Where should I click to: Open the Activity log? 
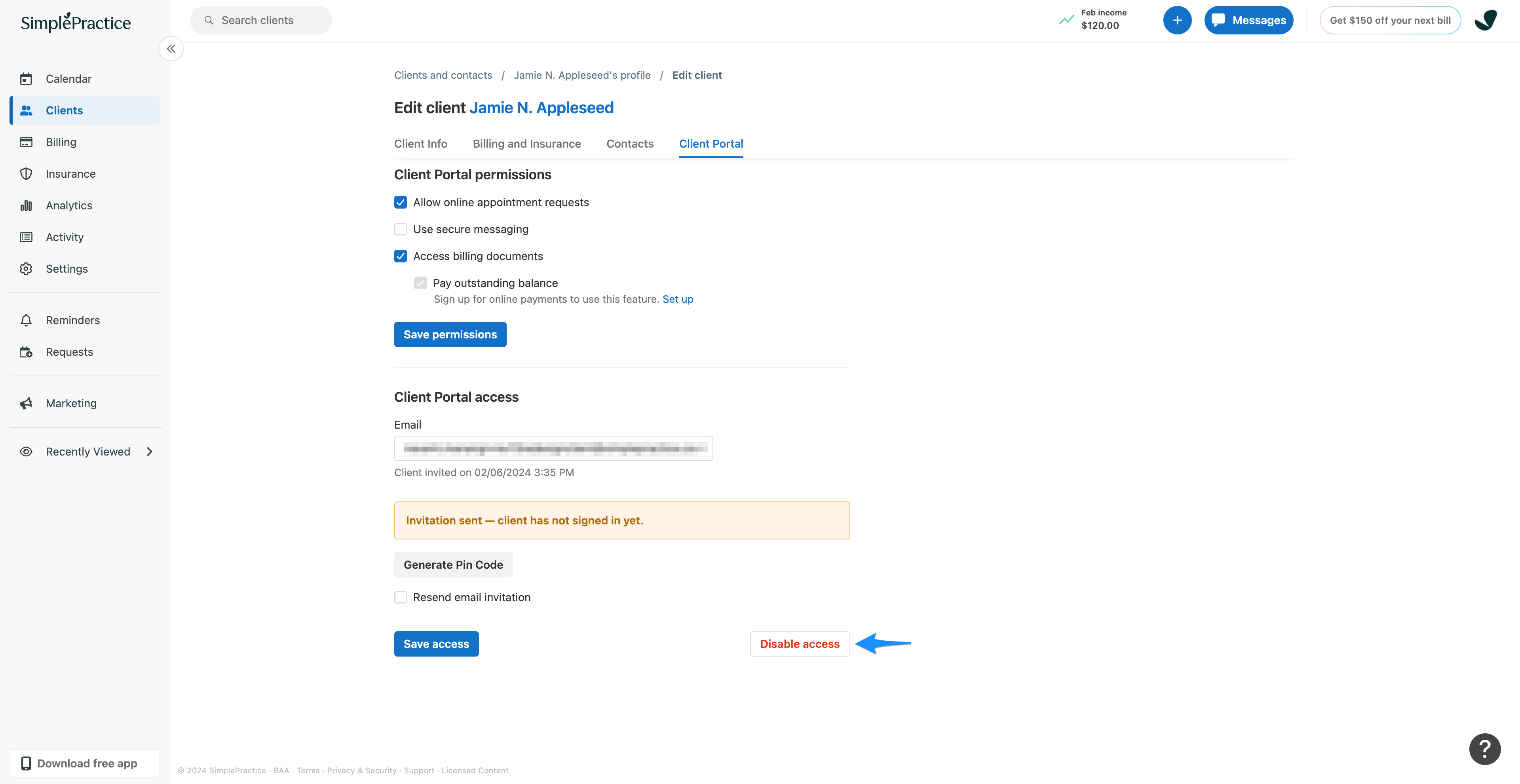[x=64, y=237]
